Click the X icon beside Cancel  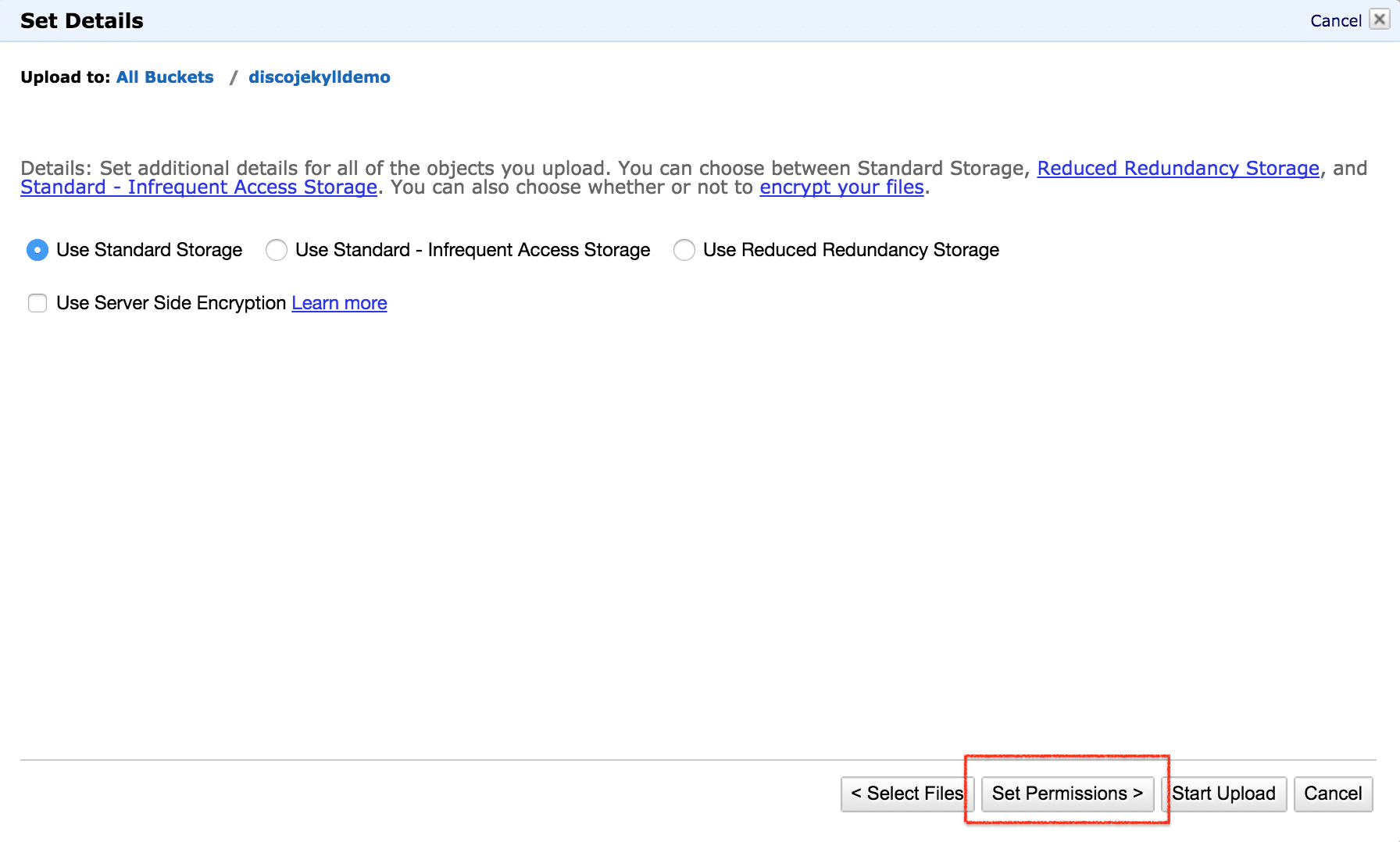pyautogui.click(x=1380, y=20)
